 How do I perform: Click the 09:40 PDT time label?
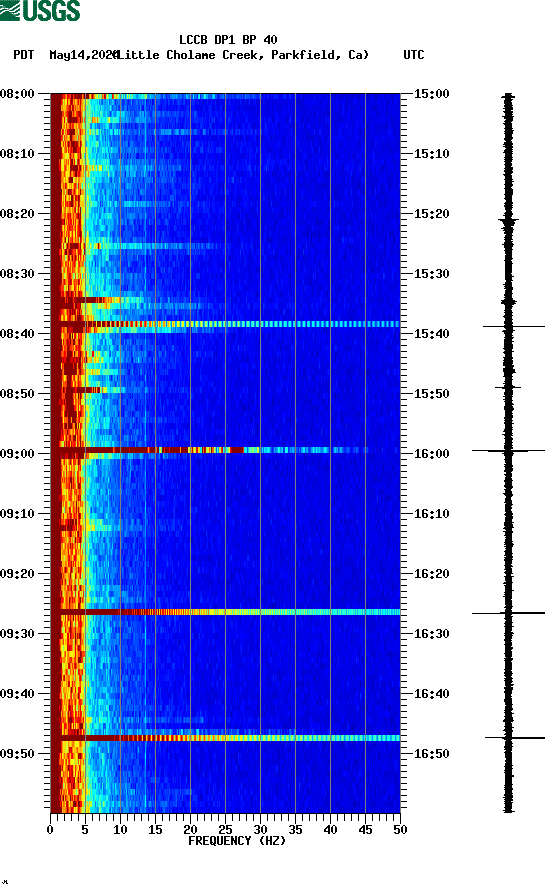point(18,694)
